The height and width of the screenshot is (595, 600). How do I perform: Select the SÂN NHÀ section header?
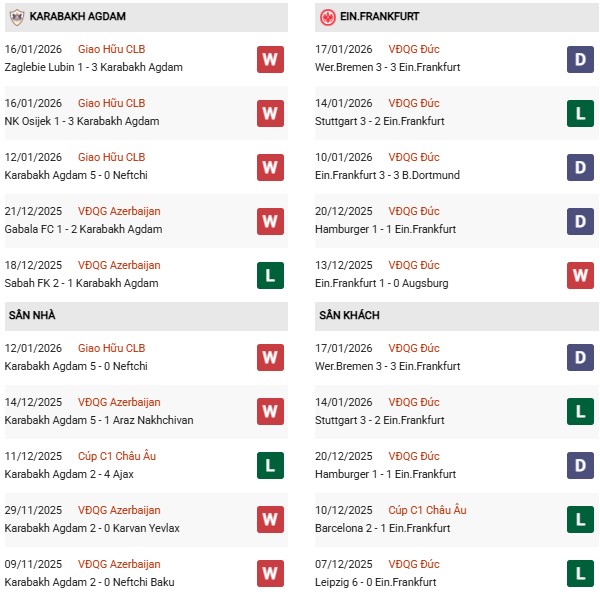click(x=32, y=316)
